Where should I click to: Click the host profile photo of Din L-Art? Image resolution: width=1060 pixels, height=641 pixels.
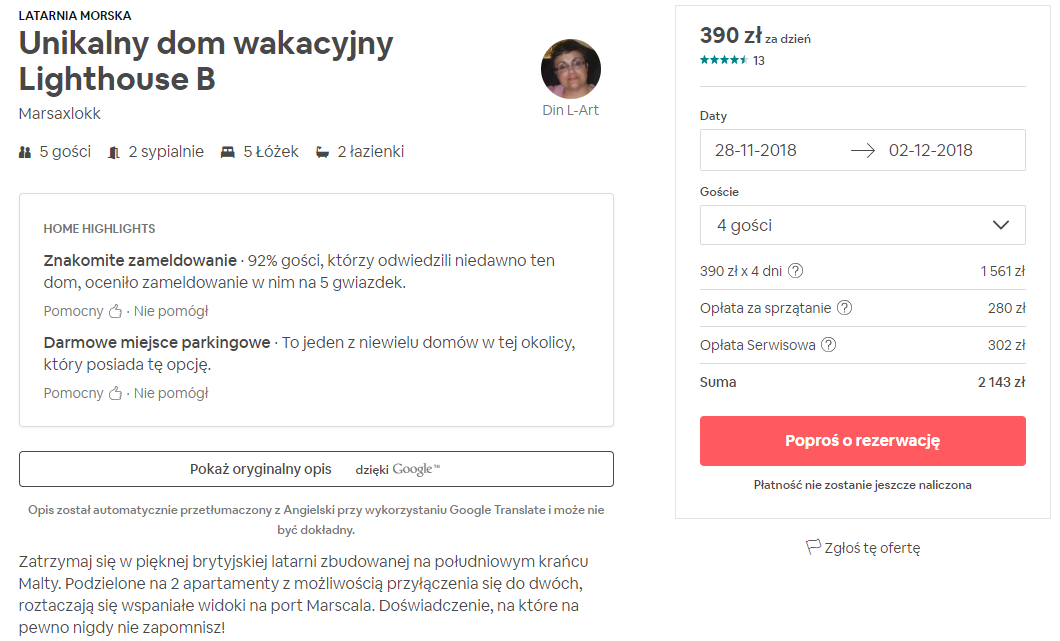pos(571,69)
